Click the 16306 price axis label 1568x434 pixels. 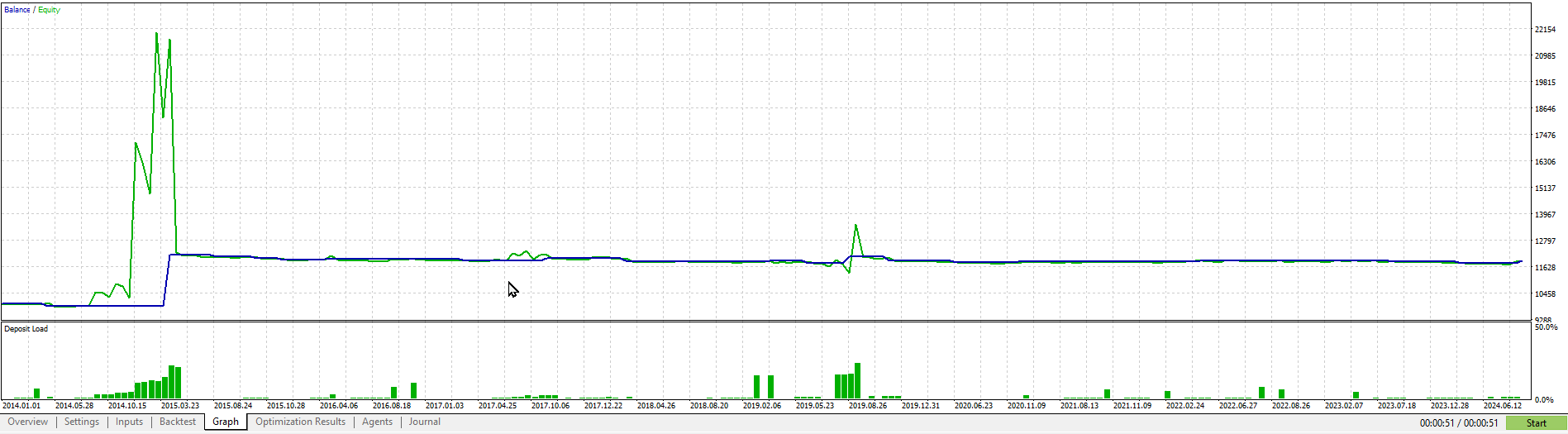click(1545, 162)
